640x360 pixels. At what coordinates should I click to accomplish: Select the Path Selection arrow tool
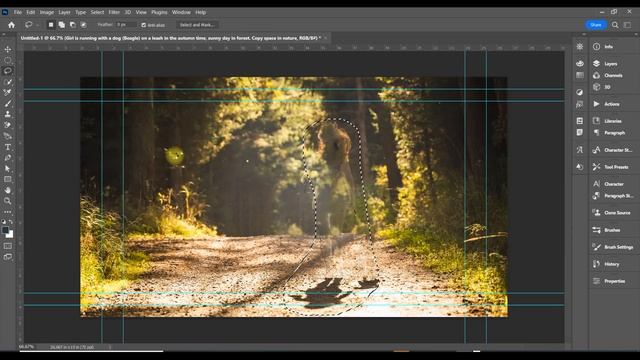pos(8,169)
